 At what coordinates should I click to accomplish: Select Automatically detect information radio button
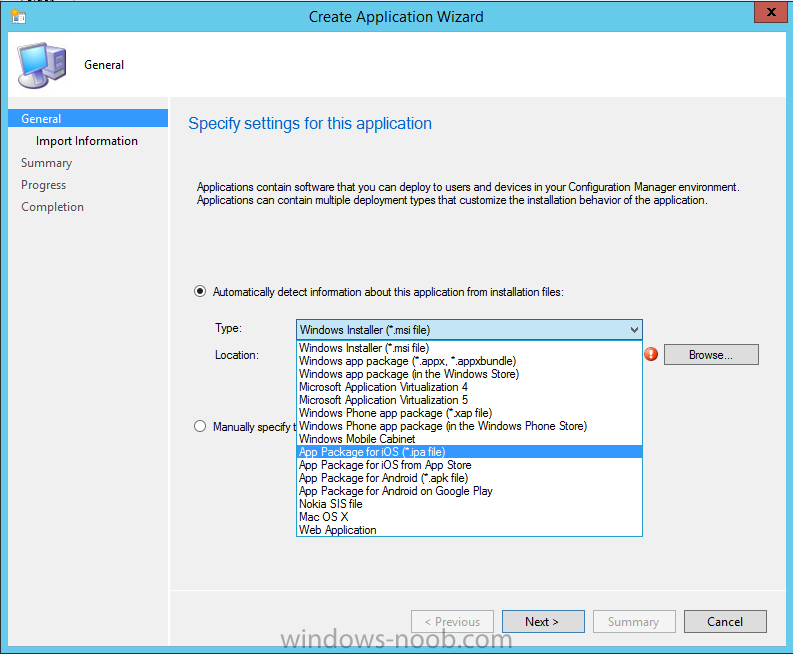pos(200,291)
